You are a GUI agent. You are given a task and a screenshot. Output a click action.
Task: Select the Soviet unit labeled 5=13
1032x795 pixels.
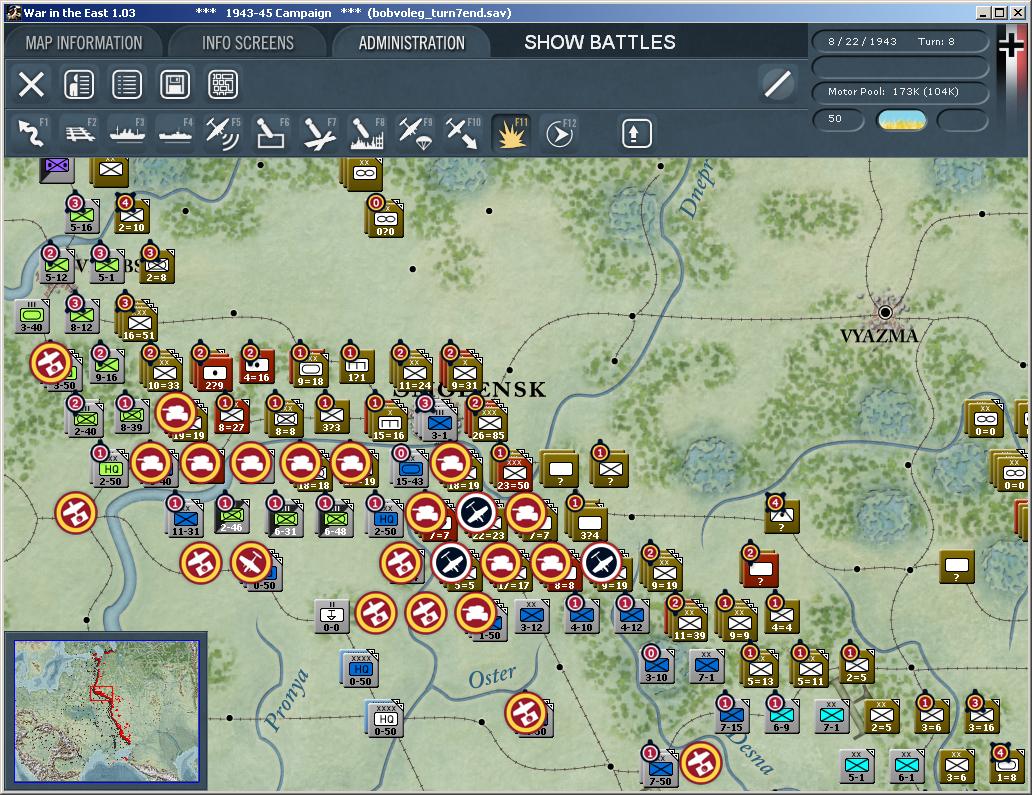(760, 671)
